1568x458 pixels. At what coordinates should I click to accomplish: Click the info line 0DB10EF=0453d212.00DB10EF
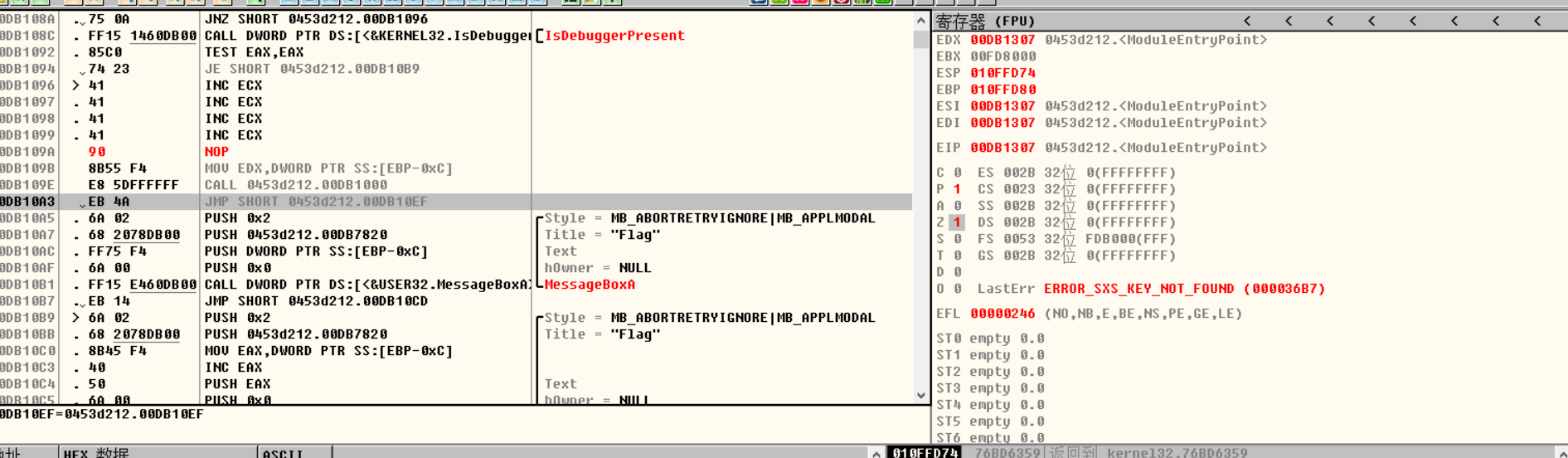(101, 414)
